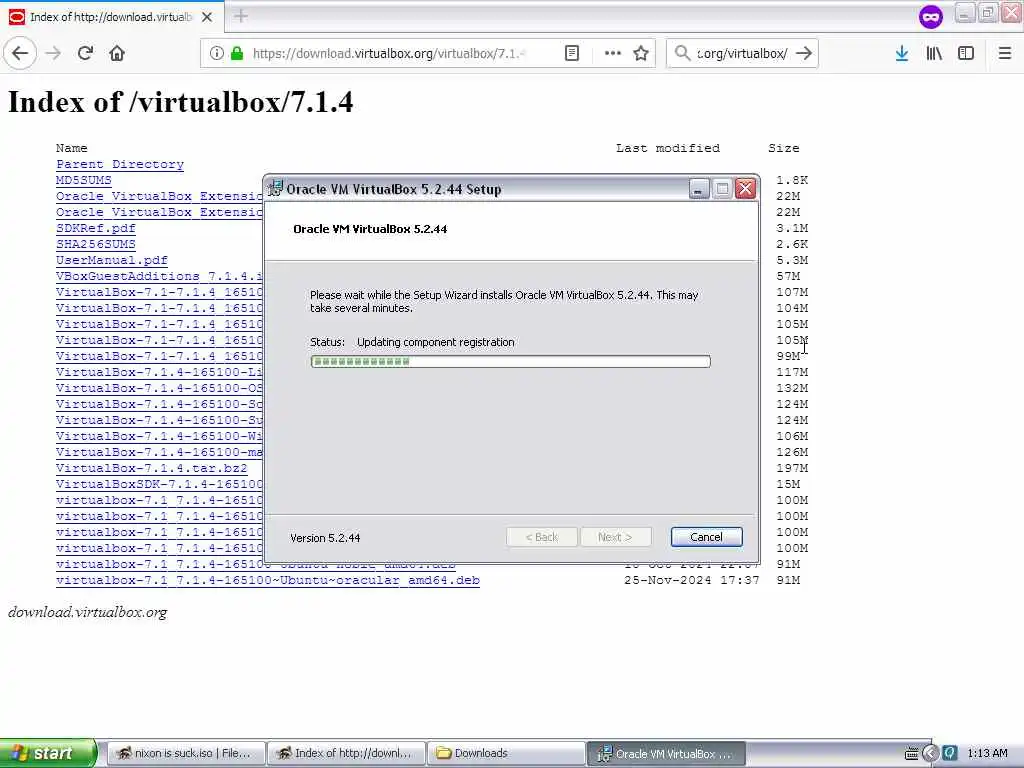Viewport: 1024px width, 768px height.
Task: Close the VirtualBox Setup dialog
Action: [745, 189]
